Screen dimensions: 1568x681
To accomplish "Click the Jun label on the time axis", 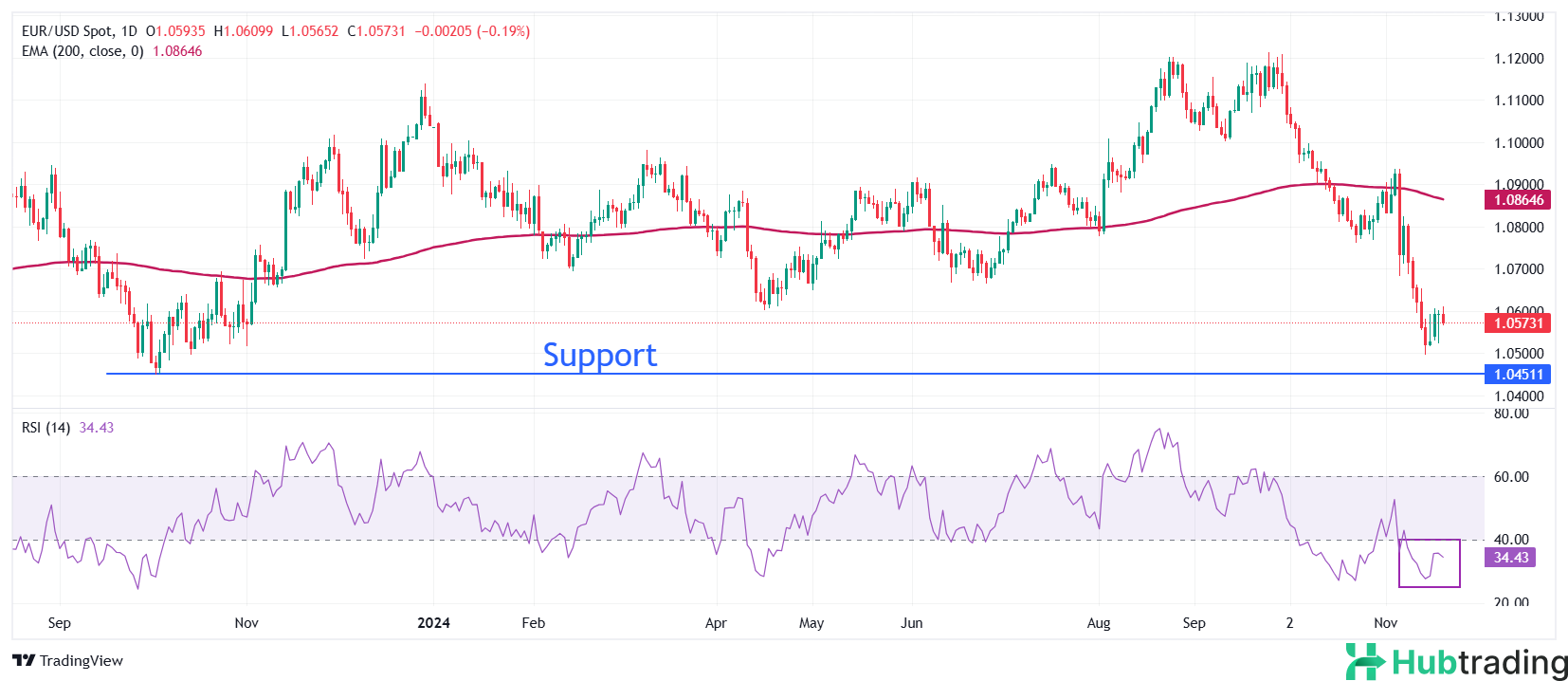I will pos(911,623).
